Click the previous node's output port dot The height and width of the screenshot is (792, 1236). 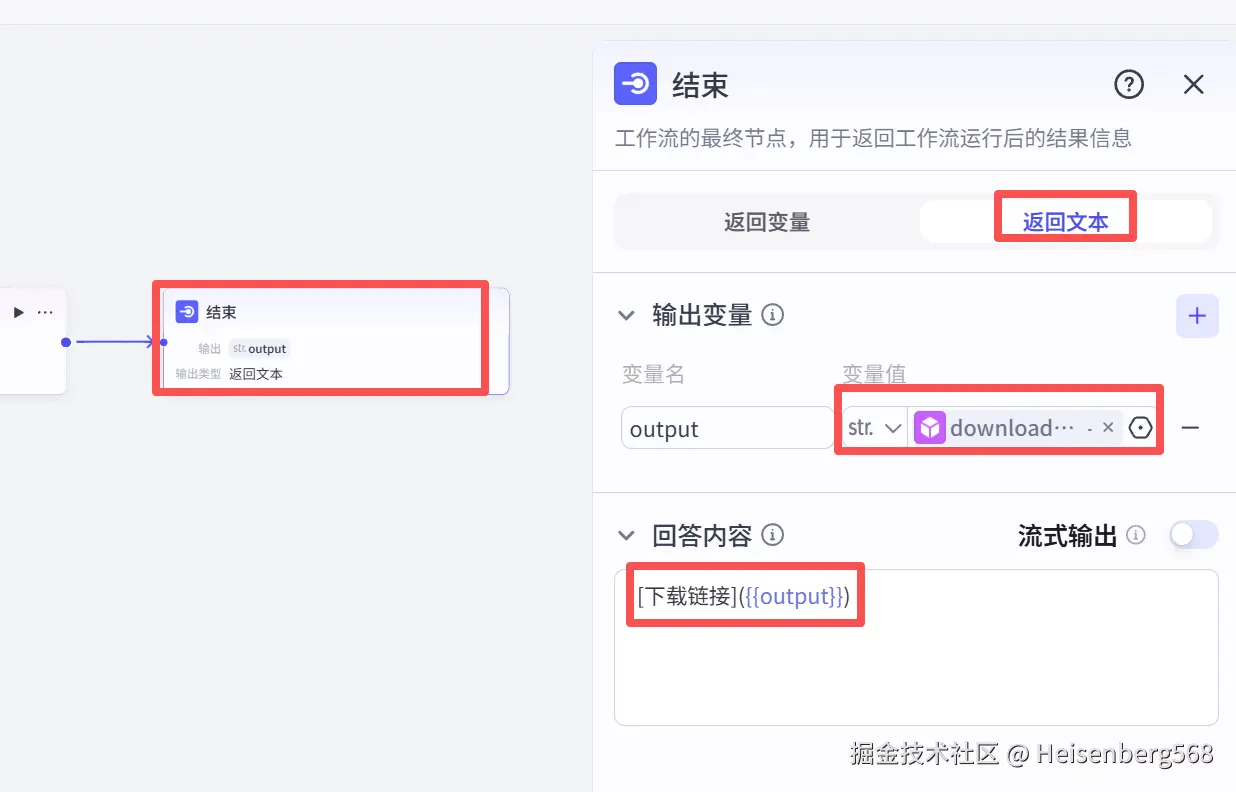click(x=65, y=342)
